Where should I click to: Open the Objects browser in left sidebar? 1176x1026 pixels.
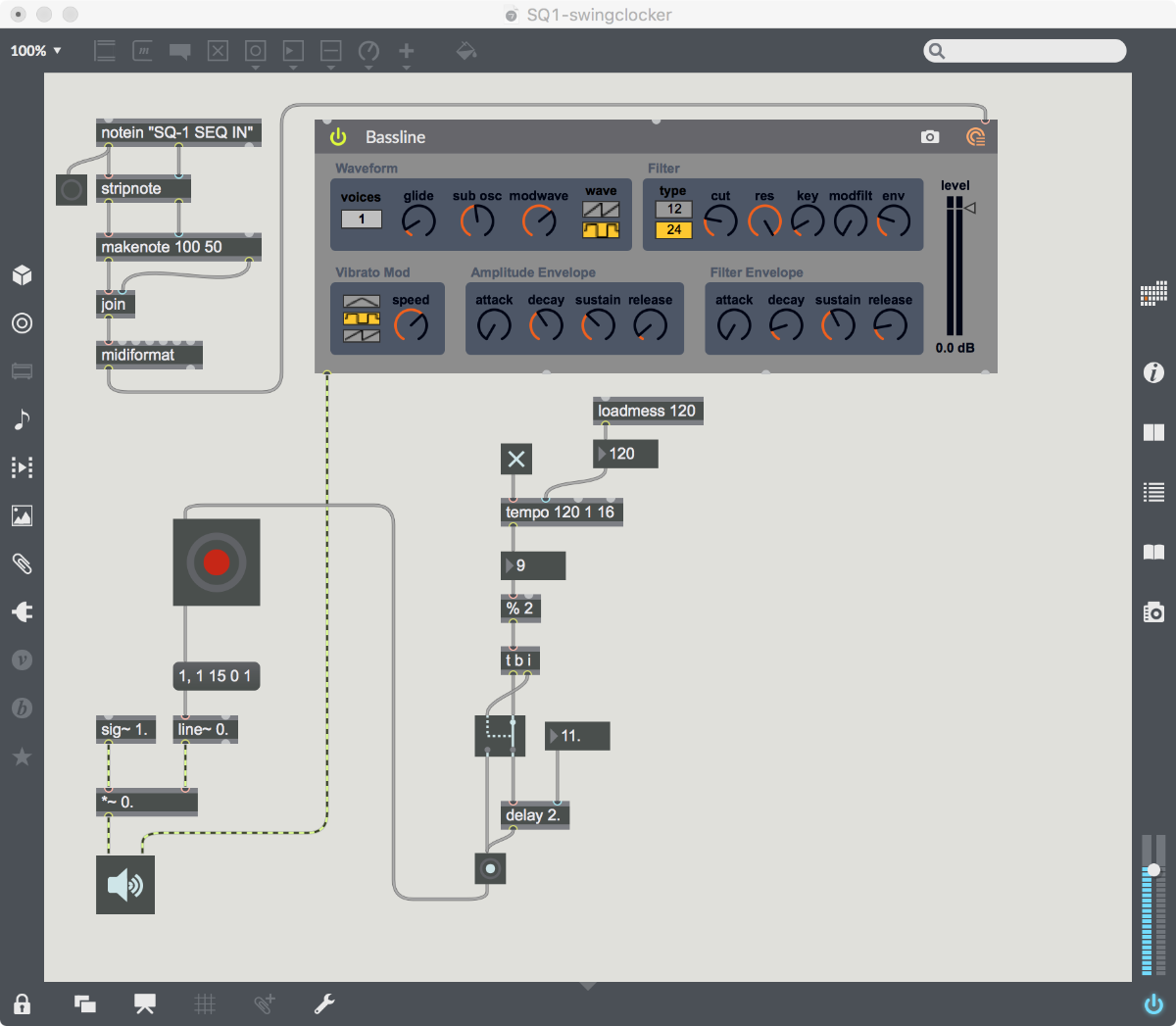coord(22,275)
